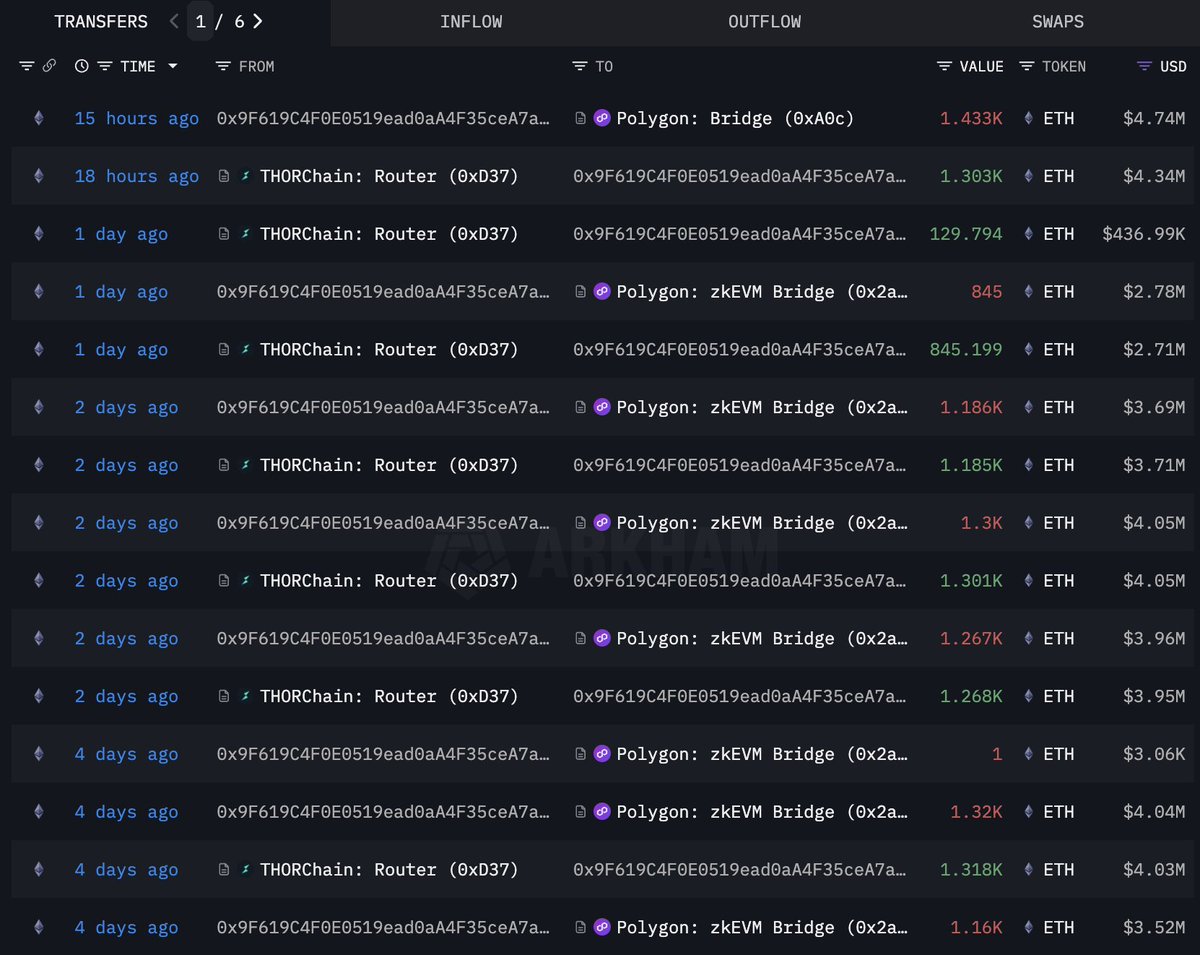The height and width of the screenshot is (955, 1200).
Task: Select the TRANSFERS tab
Action: pos(101,21)
